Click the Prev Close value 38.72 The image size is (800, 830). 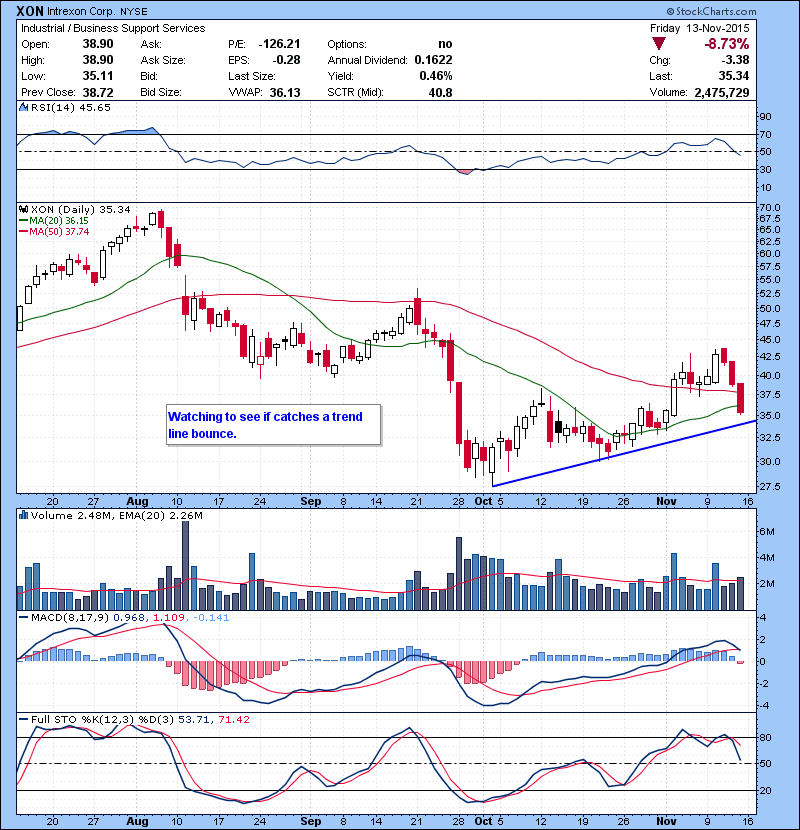coord(98,92)
